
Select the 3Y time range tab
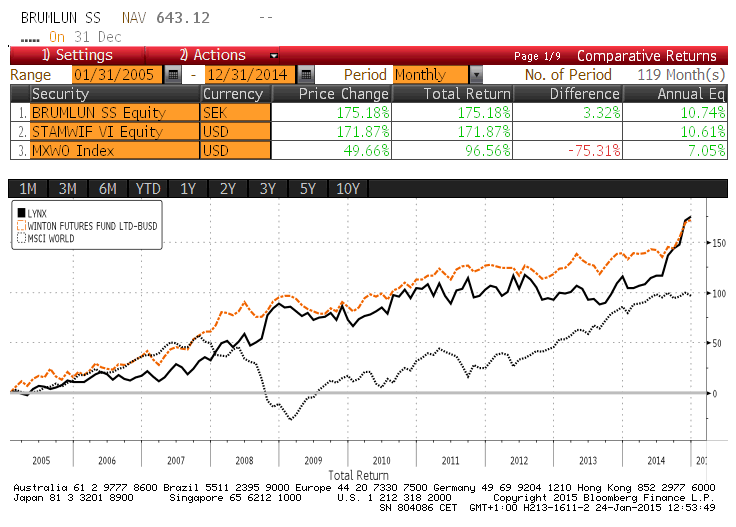pyautogui.click(x=268, y=189)
